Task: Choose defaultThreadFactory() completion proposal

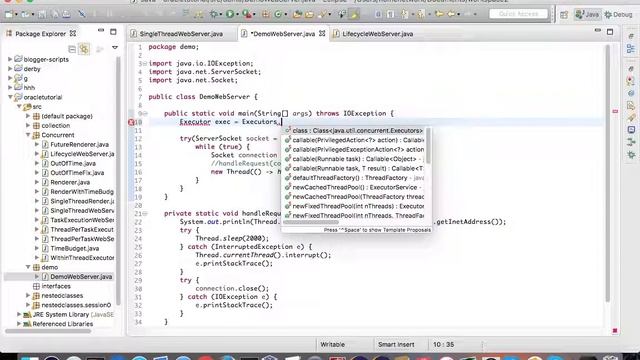Action: [x=354, y=178]
